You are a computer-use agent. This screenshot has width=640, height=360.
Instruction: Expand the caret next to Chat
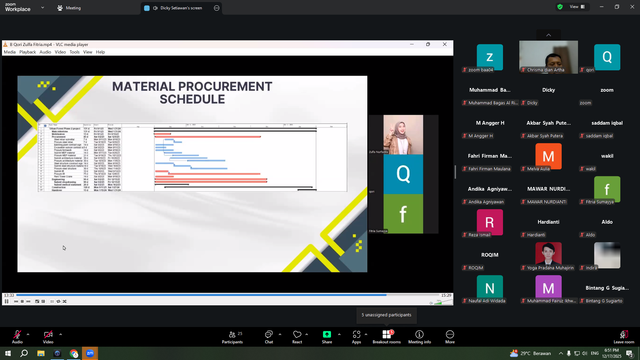click(x=280, y=335)
